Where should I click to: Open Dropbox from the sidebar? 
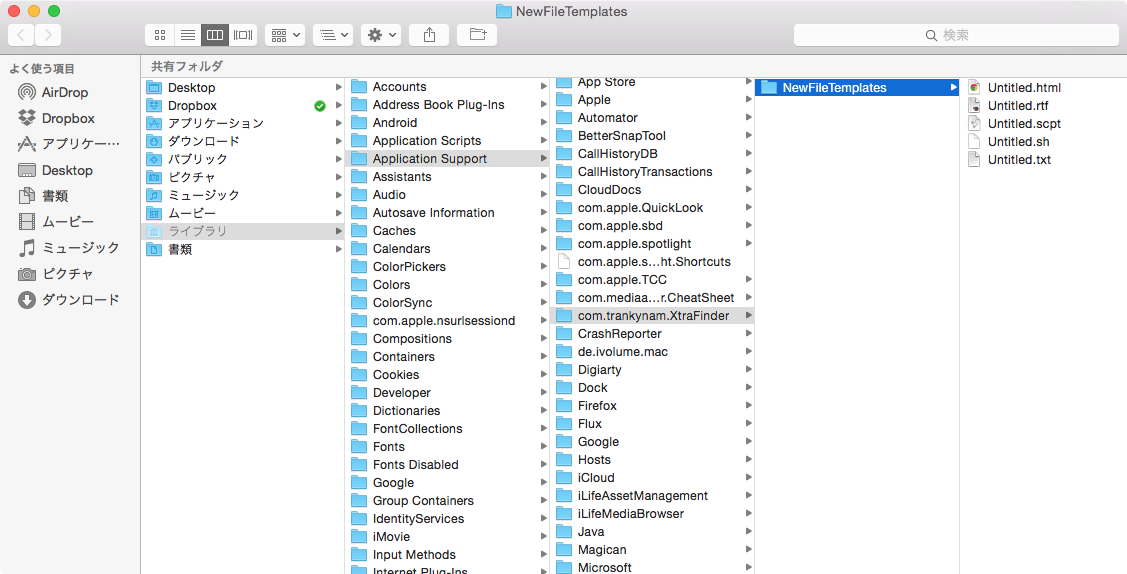click(68, 118)
